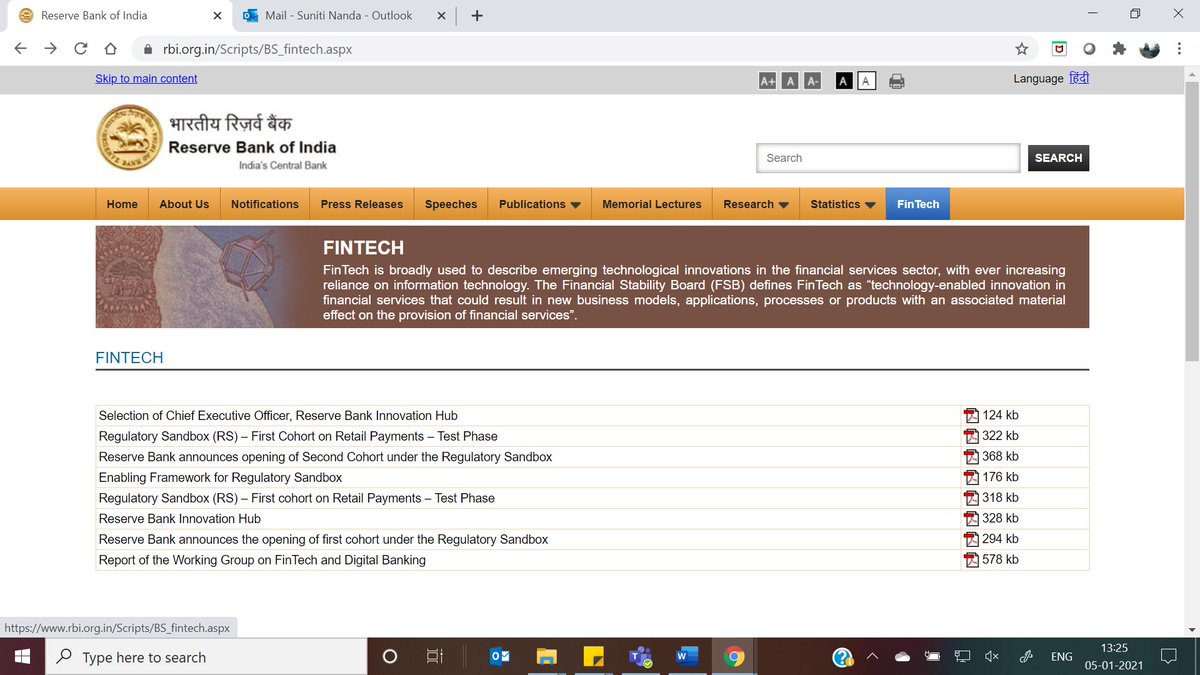The height and width of the screenshot is (675, 1200).
Task: Open Reserve Bank Innovation Hub link
Action: pos(179,519)
